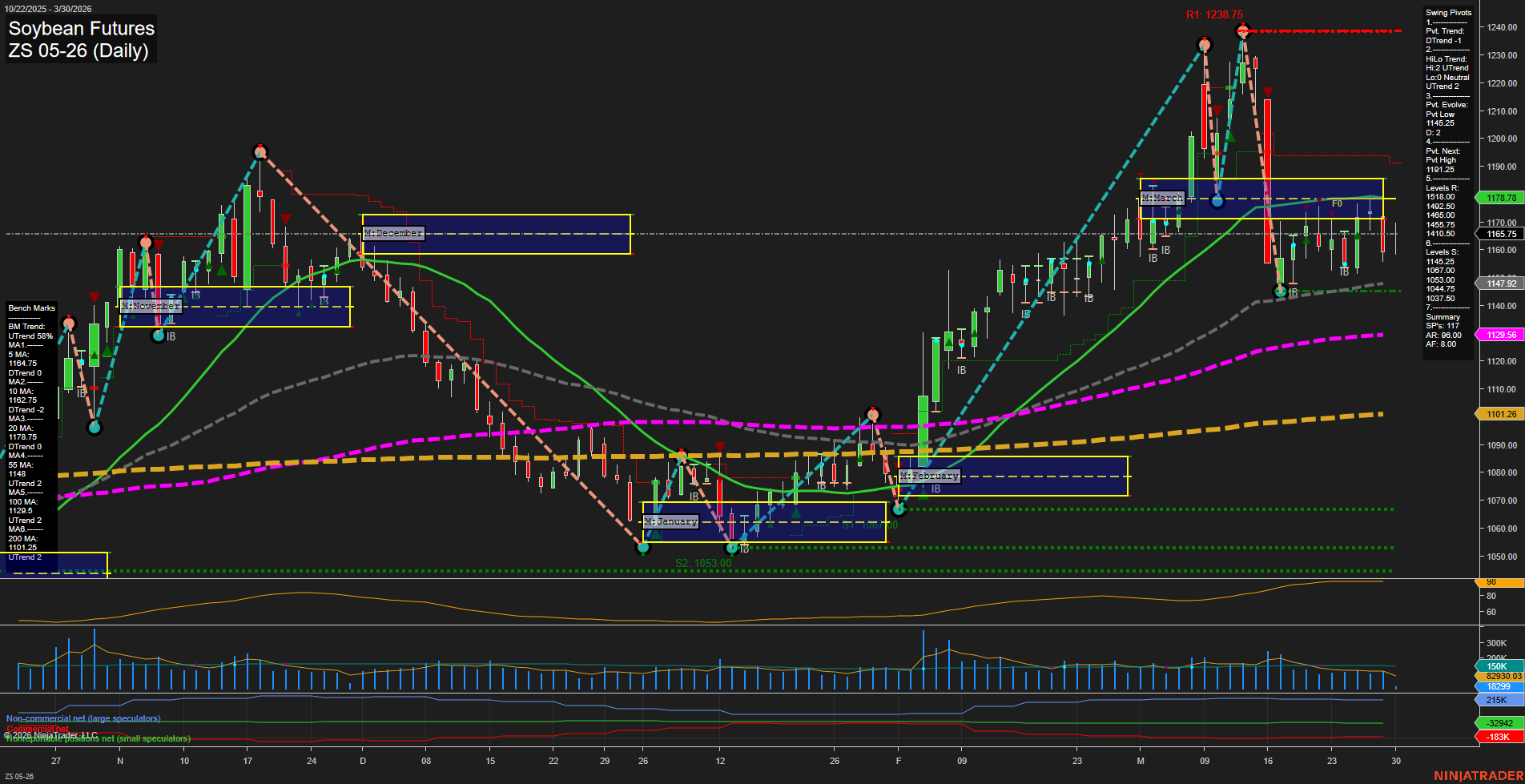The image size is (1525, 784).
Task: Click the 1101.25 moving average value
Action: [x=22, y=548]
